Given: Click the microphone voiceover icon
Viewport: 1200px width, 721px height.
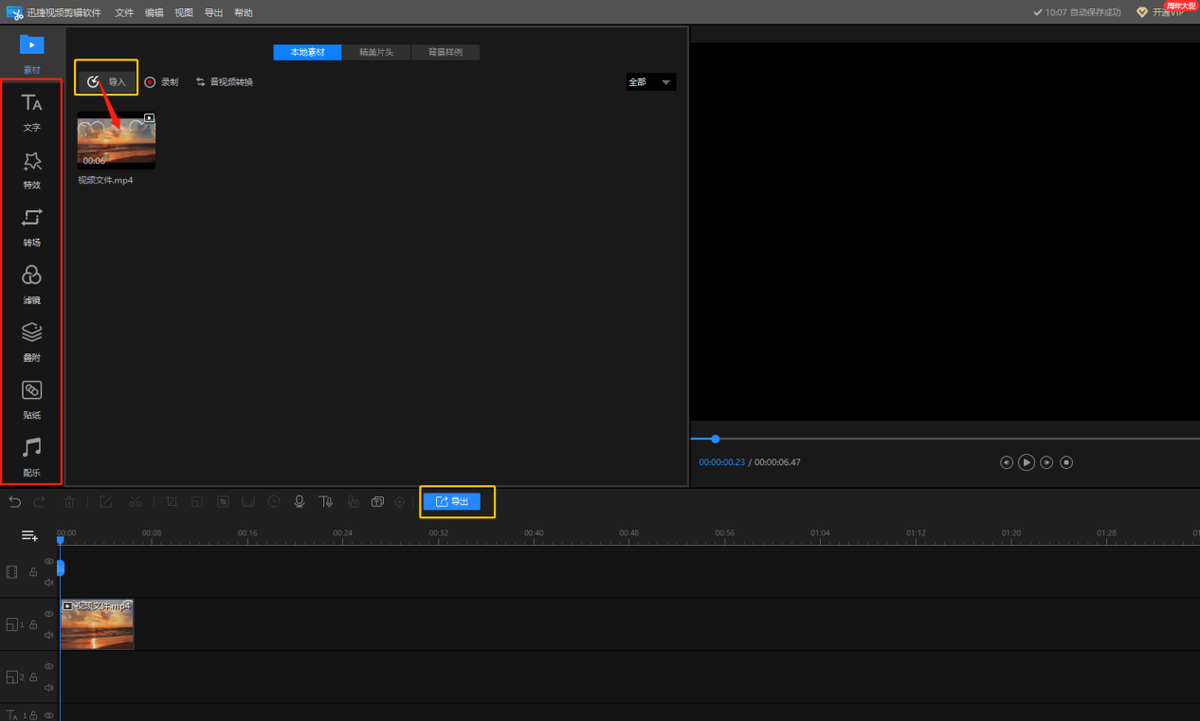Looking at the screenshot, I should [x=299, y=502].
